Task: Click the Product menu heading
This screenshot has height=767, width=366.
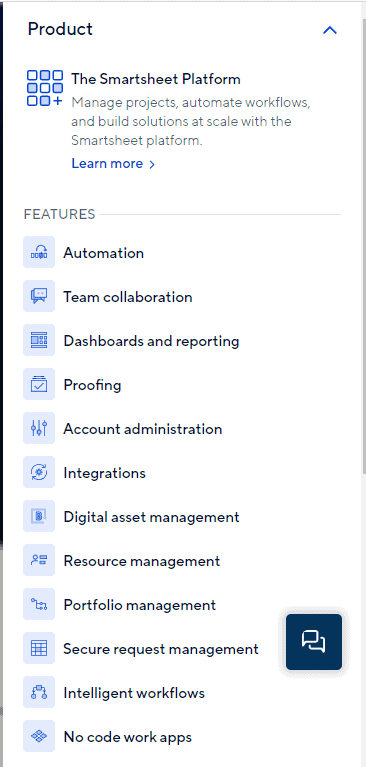Action: [60, 29]
